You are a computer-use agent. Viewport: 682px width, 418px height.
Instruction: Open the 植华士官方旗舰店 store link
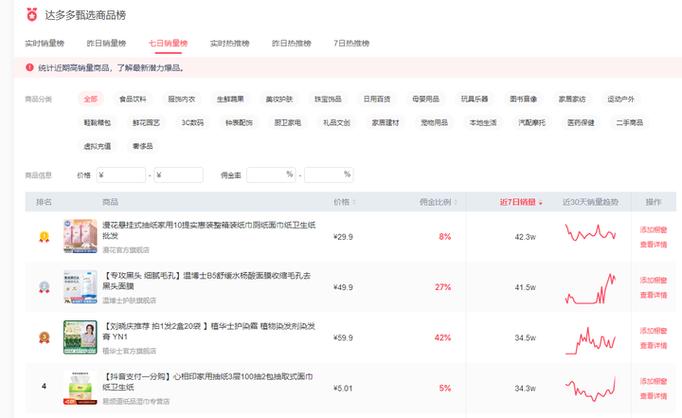click(129, 351)
